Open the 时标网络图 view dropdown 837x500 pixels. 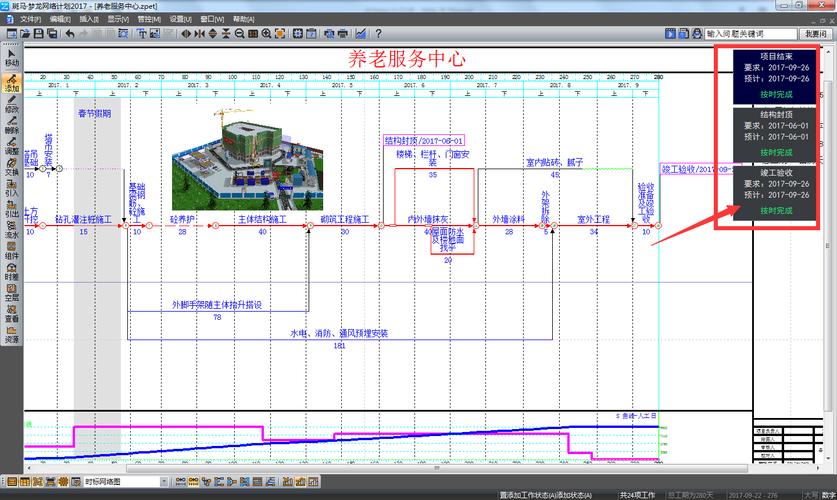coord(163,482)
